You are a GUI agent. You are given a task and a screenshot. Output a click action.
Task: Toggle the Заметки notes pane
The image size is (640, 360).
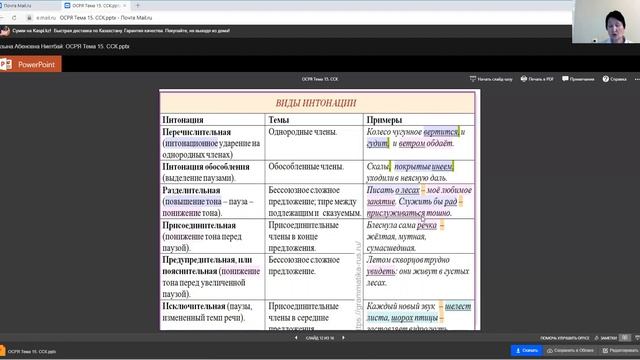point(606,338)
